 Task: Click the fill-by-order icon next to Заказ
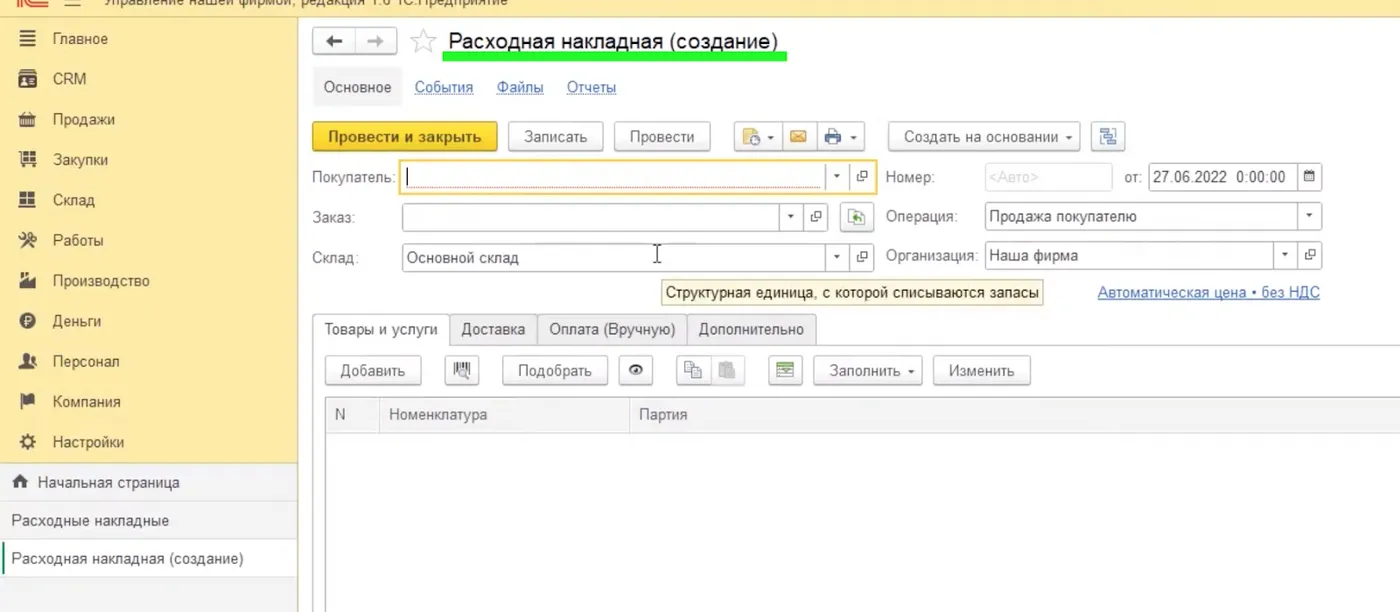coord(856,217)
